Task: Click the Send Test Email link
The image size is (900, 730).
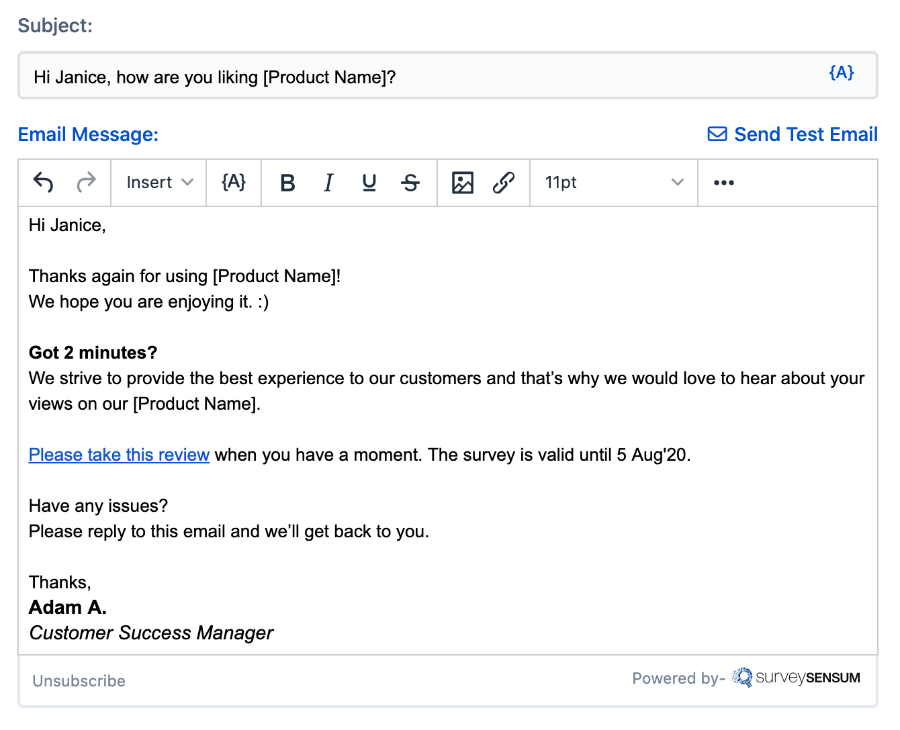Action: pos(806,134)
